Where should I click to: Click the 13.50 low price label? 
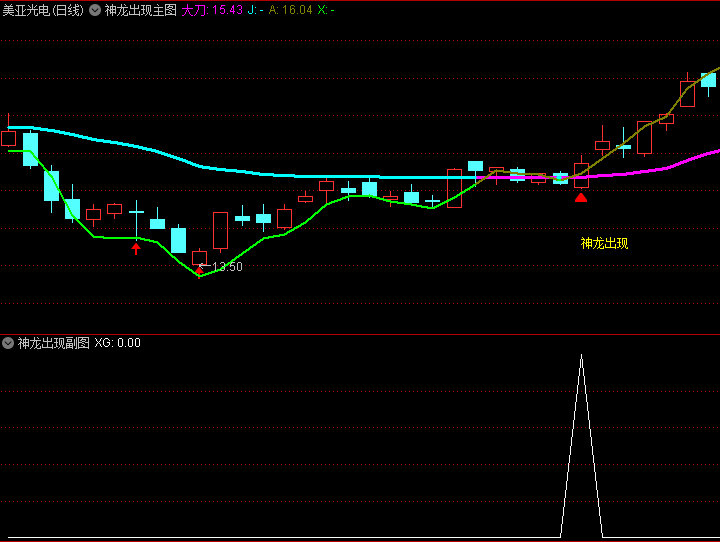pyautogui.click(x=227, y=266)
